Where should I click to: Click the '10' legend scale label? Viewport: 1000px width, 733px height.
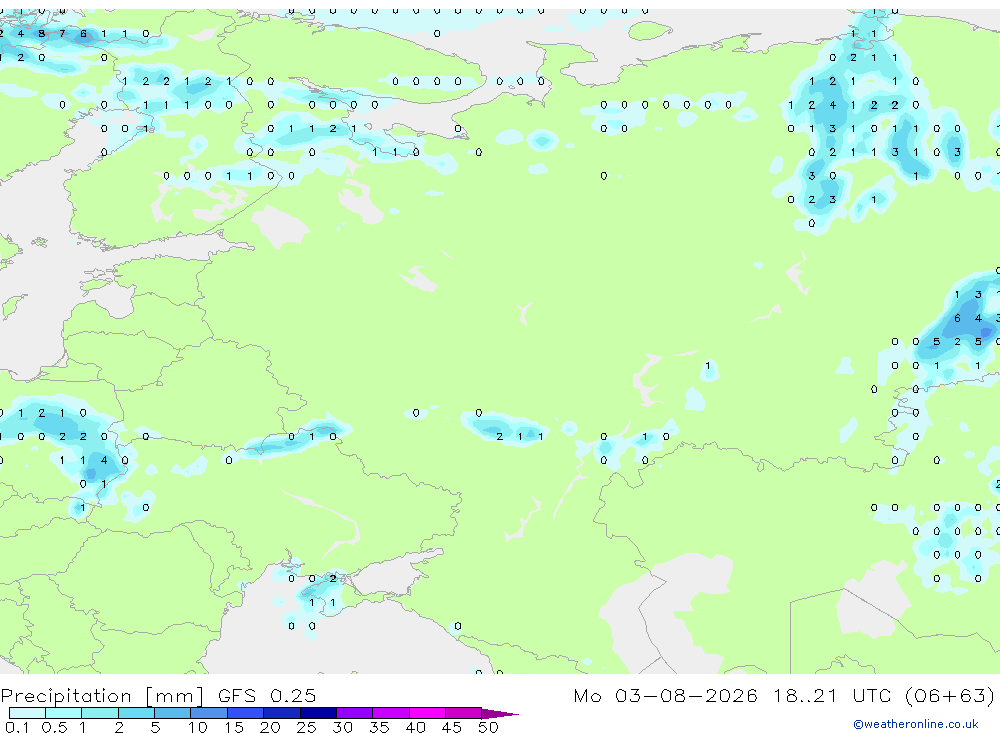point(198,727)
